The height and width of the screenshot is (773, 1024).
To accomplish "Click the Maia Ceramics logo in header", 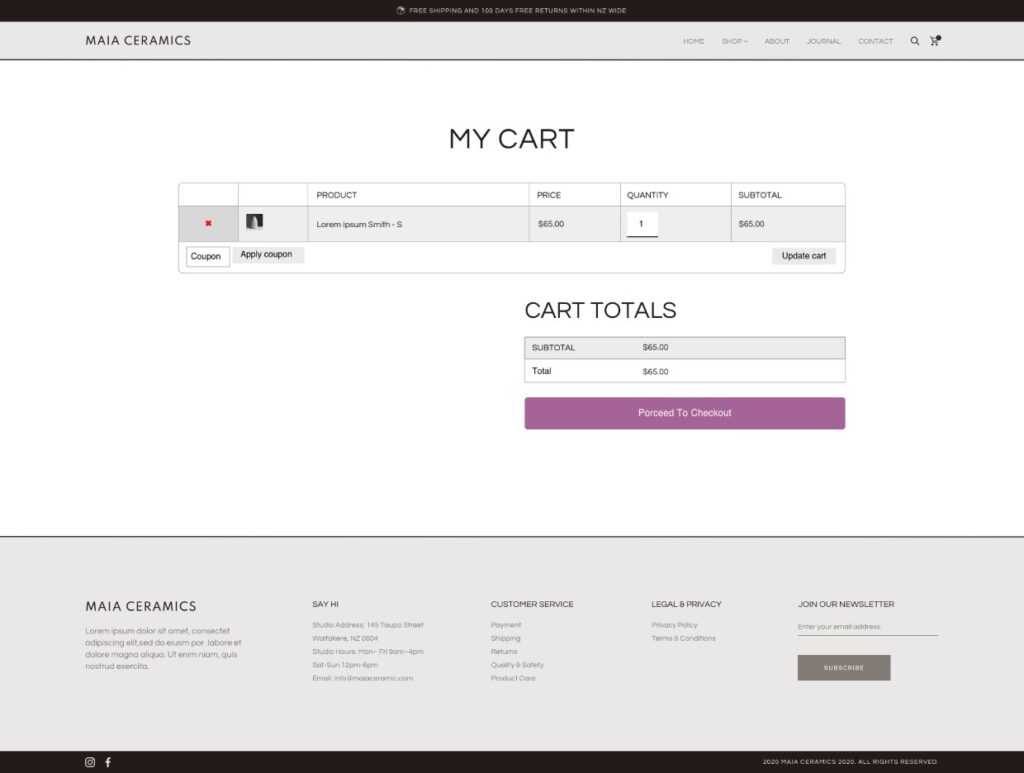I will (x=138, y=41).
